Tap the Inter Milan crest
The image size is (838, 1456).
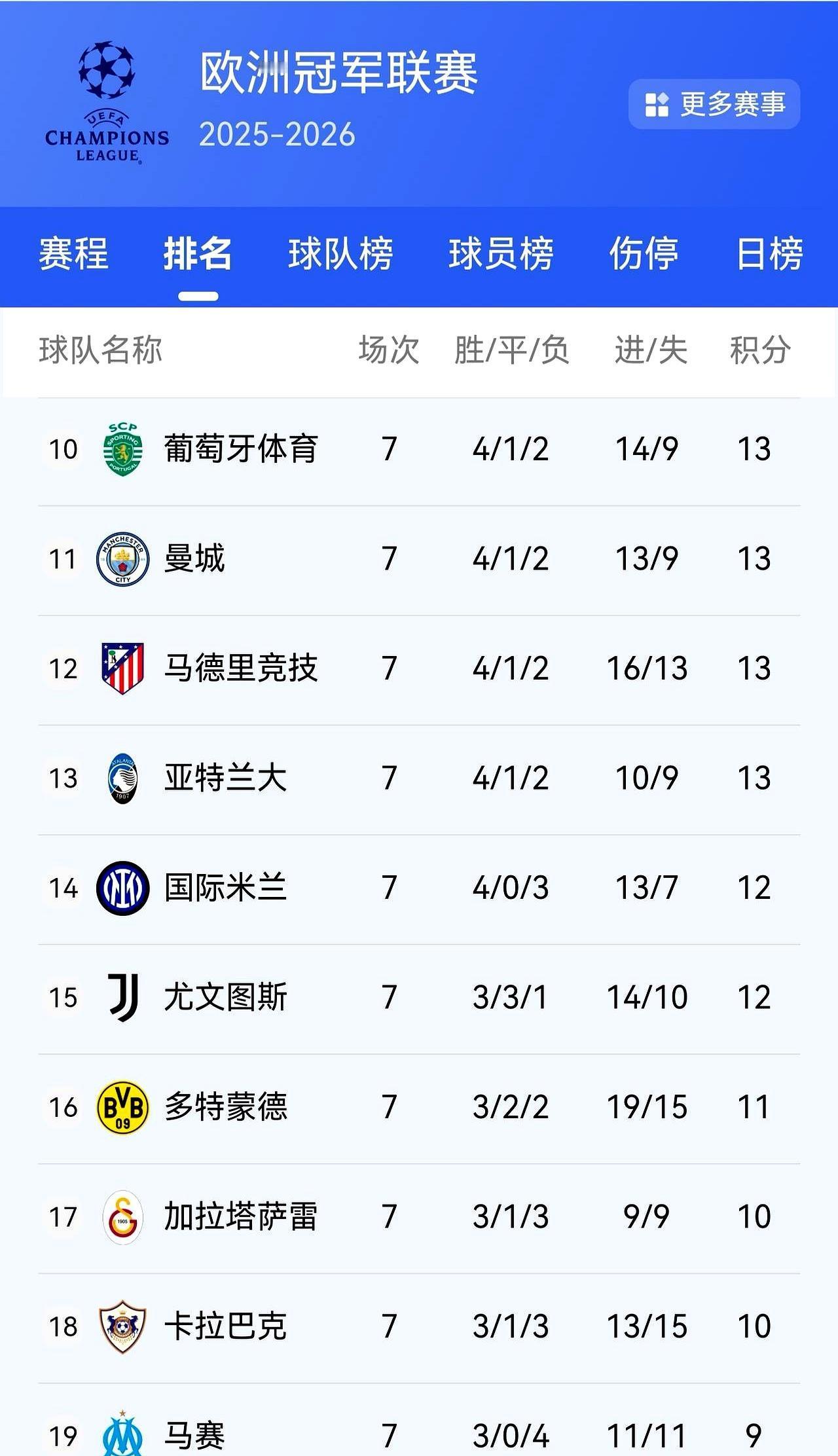point(122,888)
